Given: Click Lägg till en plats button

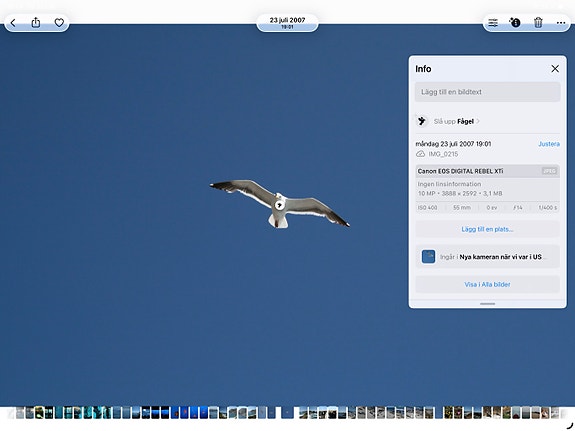Looking at the screenshot, I should [487, 229].
